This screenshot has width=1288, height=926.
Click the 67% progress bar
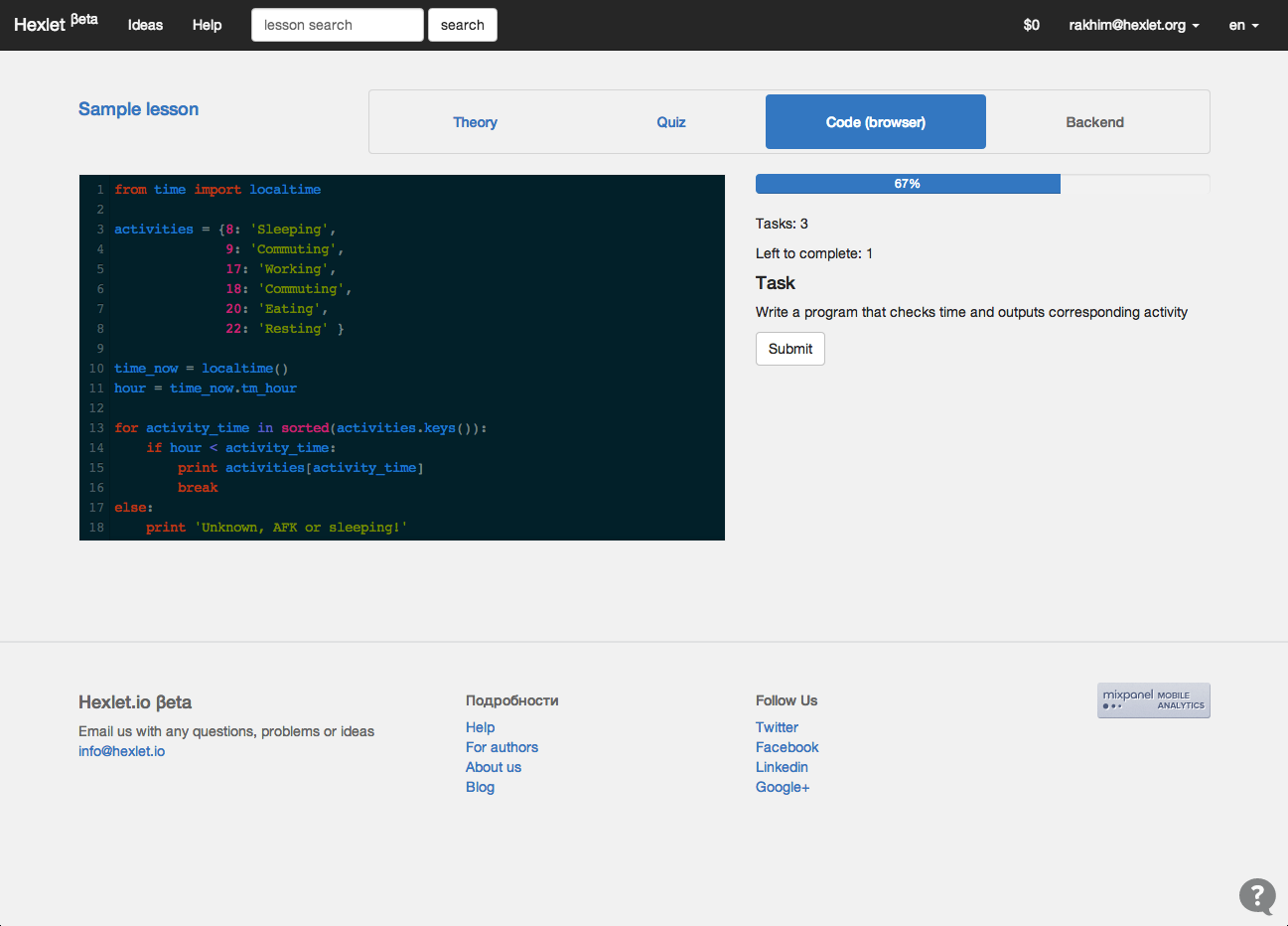(x=982, y=184)
